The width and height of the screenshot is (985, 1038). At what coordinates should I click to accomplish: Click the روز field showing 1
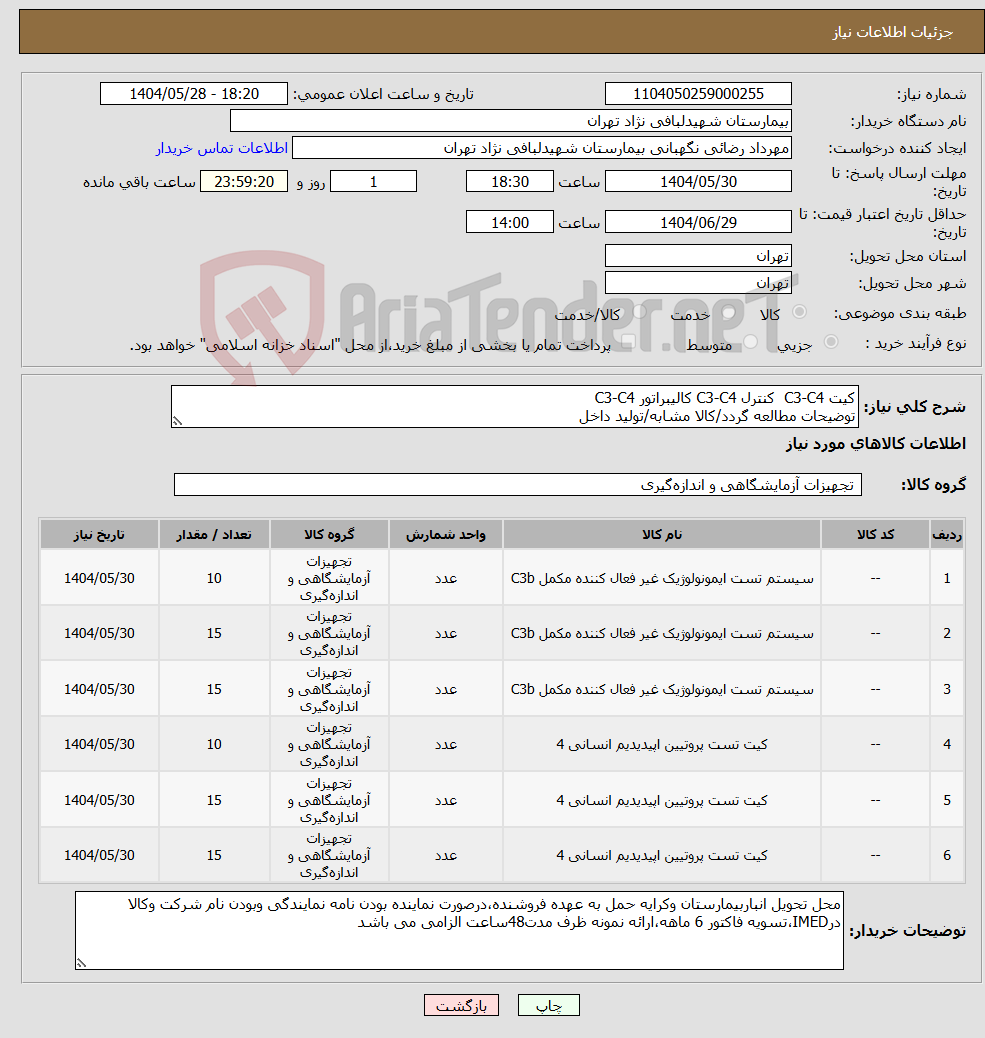[x=373, y=181]
